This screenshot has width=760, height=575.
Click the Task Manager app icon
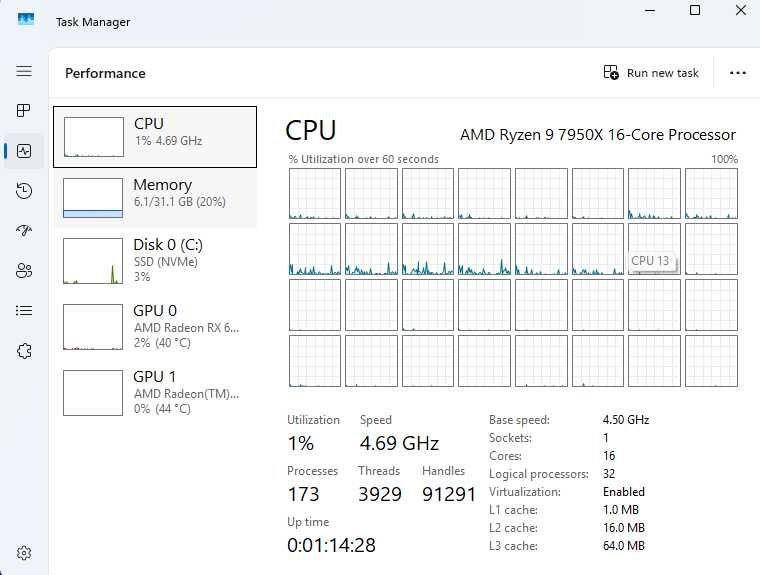(26, 19)
